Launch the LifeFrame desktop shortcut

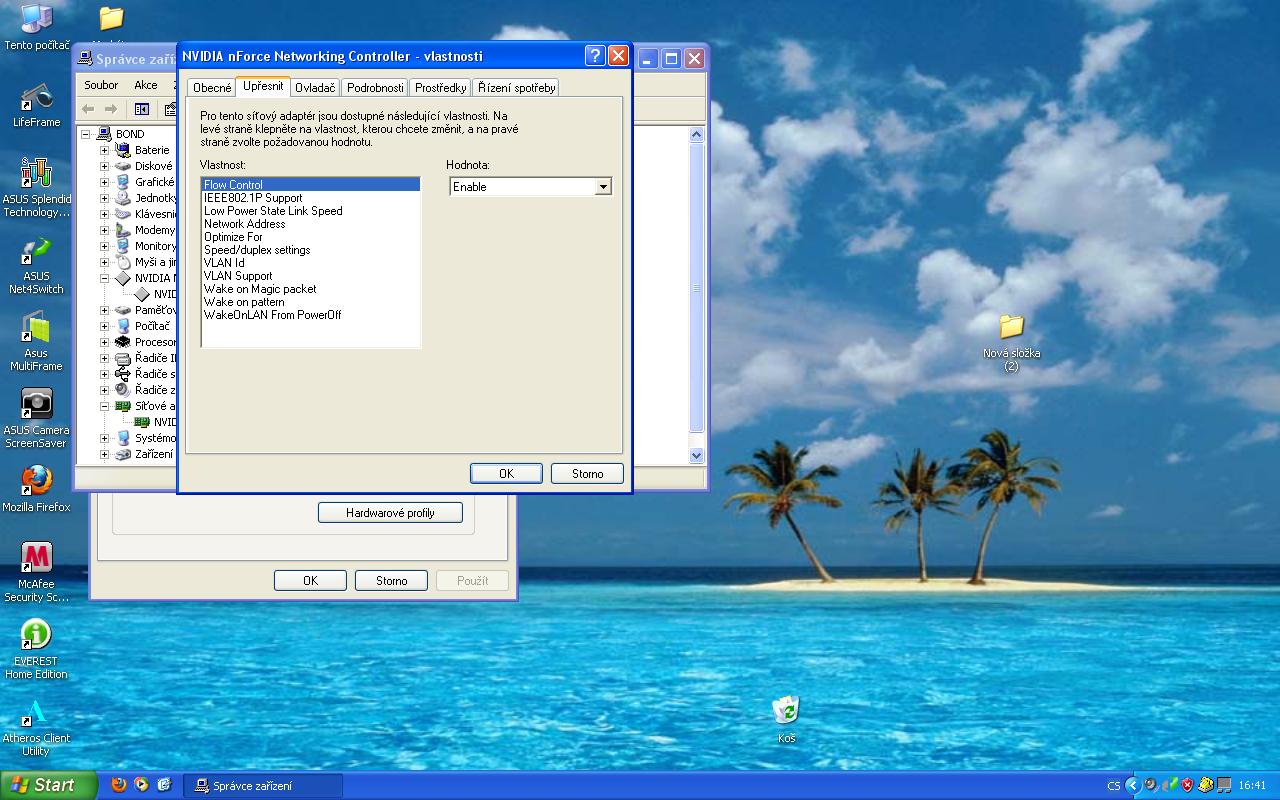point(36,105)
